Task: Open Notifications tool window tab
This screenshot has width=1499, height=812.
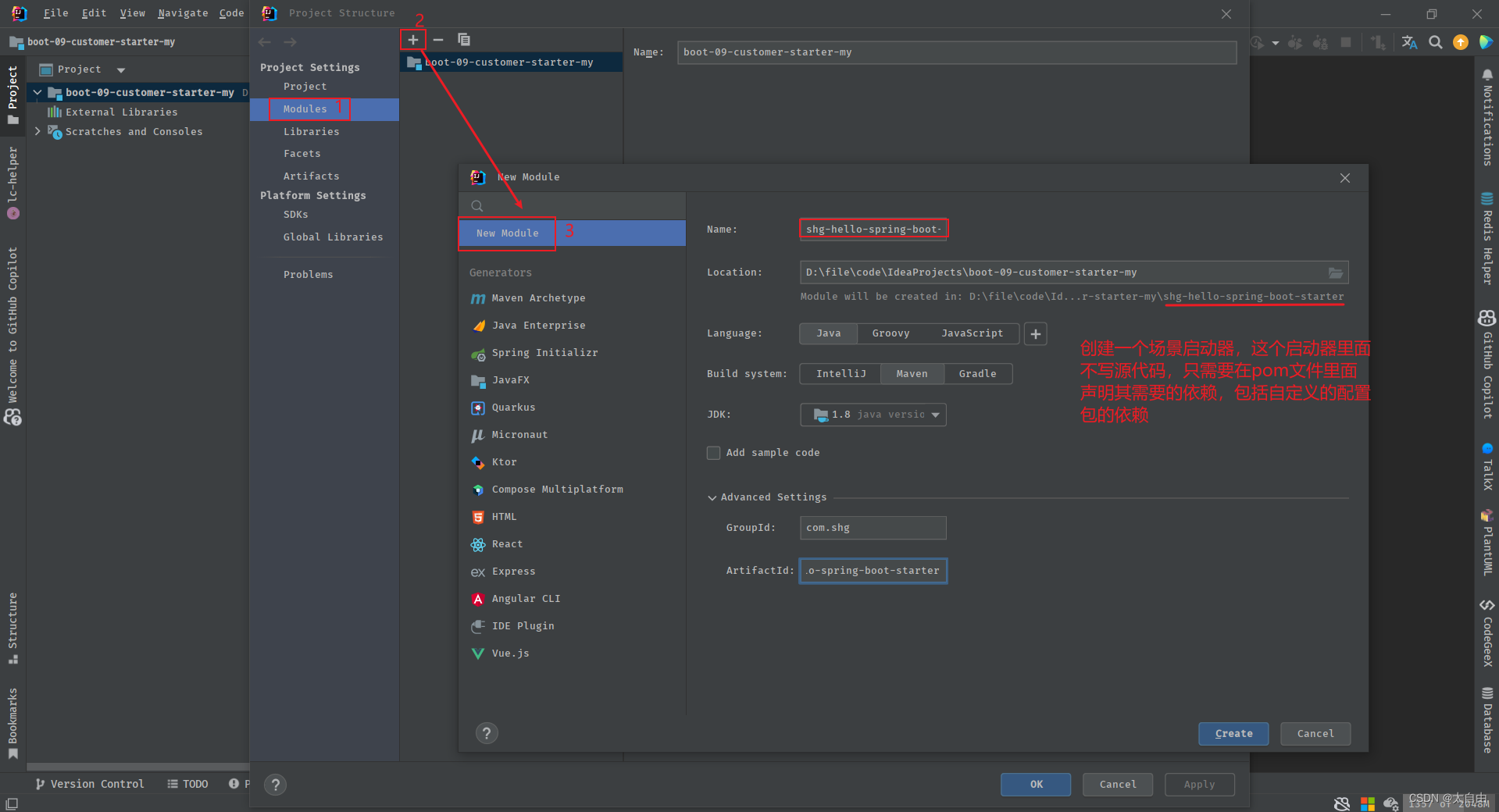Action: pyautogui.click(x=1487, y=117)
